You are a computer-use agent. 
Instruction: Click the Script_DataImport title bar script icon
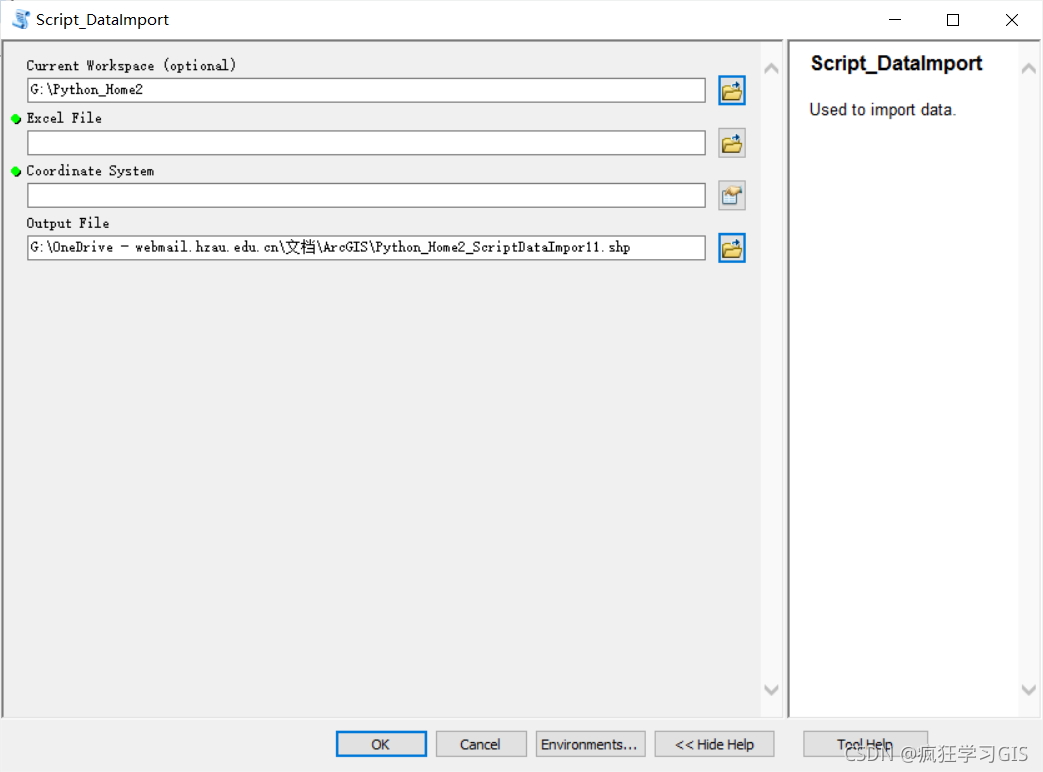(x=20, y=20)
